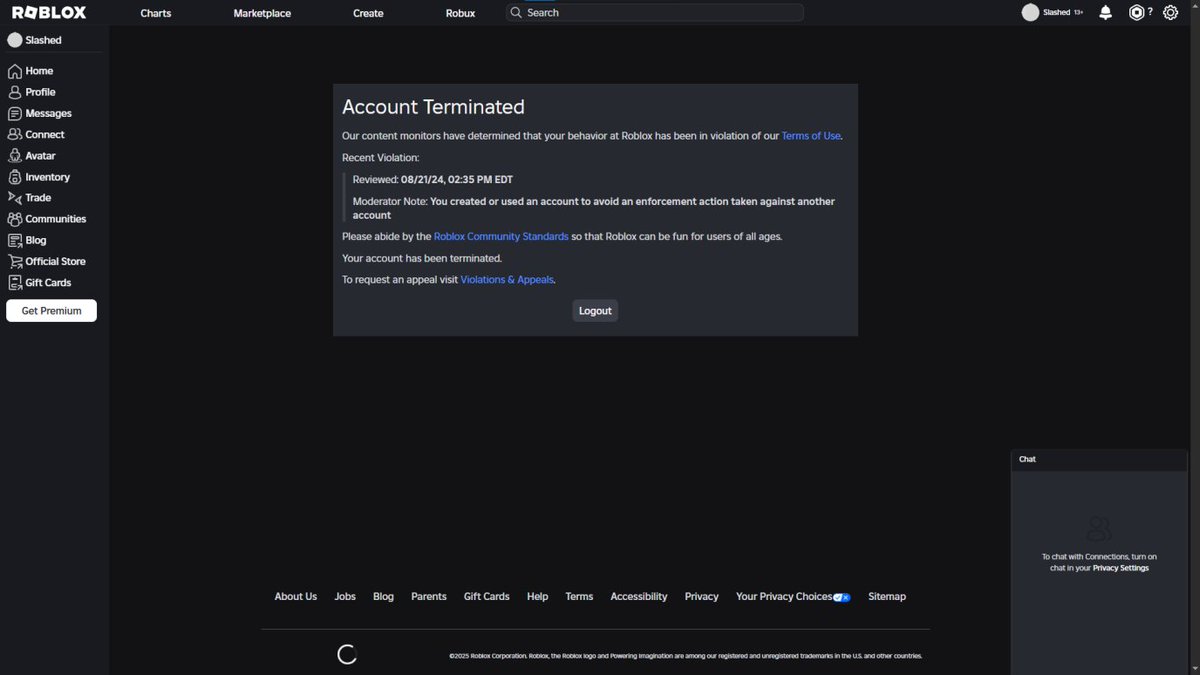This screenshot has width=1200, height=675.
Task: Open Privacy Settings link in chat panel
Action: 1120,568
